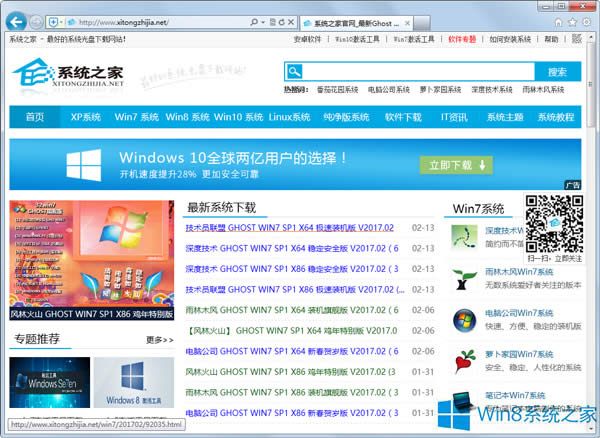Click the address bar search magnifier icon
Screen dimensions: 600x438
click(254, 22)
